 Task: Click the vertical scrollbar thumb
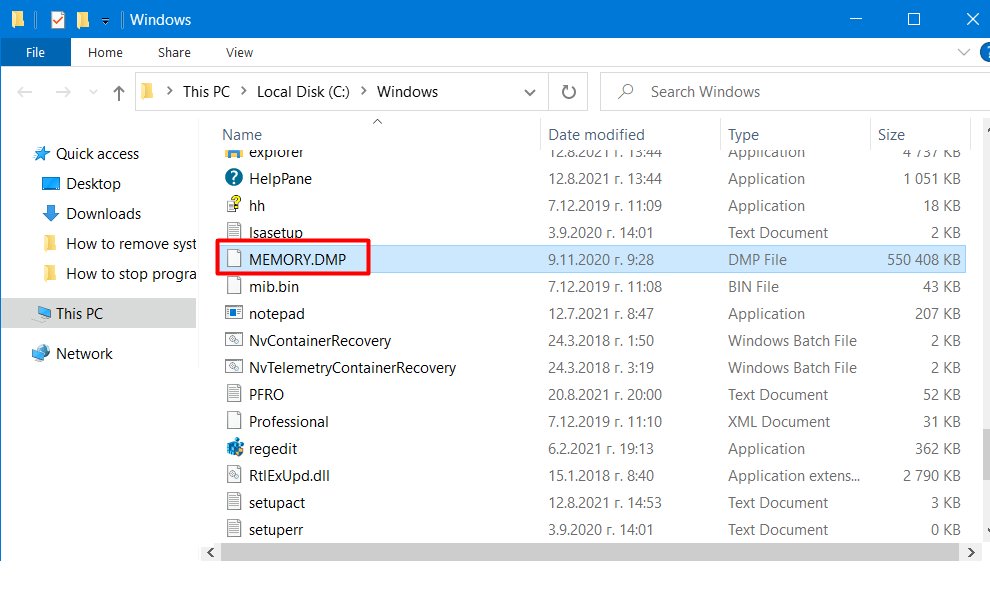point(986,454)
